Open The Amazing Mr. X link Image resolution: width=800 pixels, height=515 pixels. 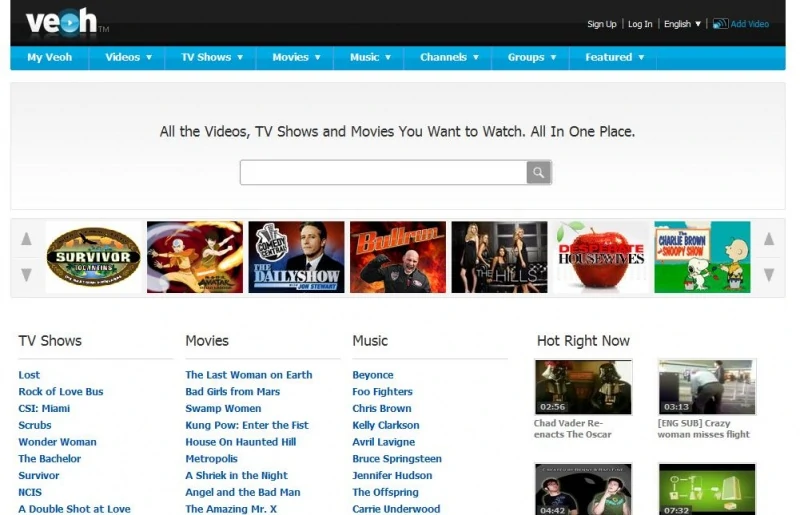pyautogui.click(x=231, y=509)
